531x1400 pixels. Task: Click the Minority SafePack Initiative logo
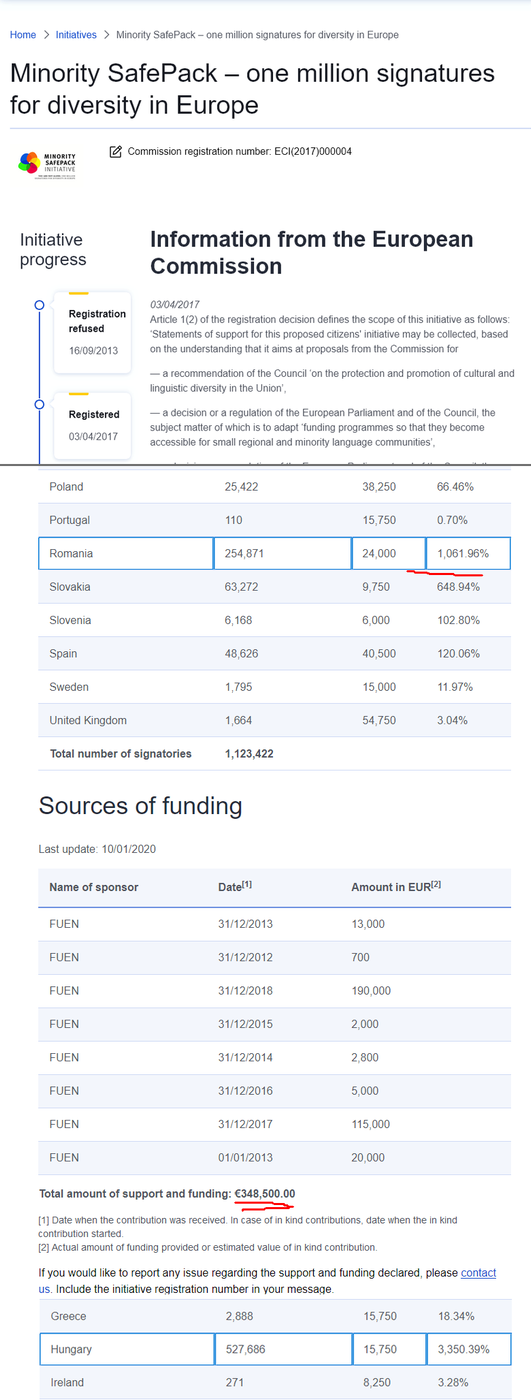(x=47, y=163)
